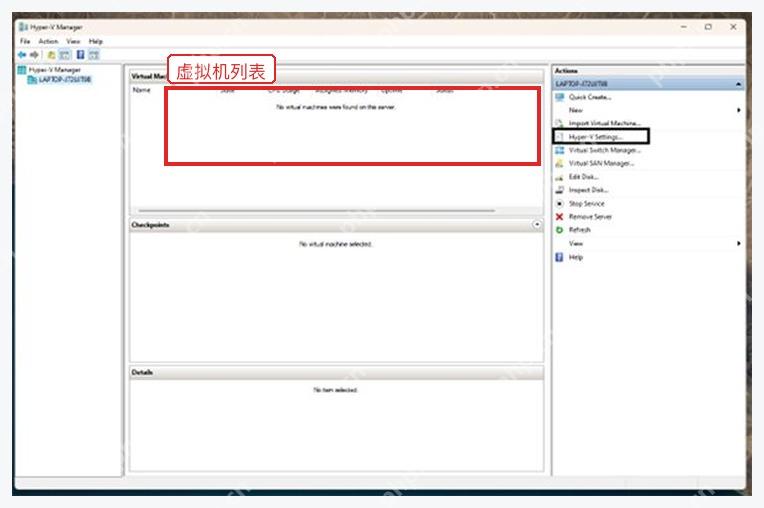Collapse the LAPTOP section in Actions pane
The height and width of the screenshot is (508, 764).
[738, 84]
